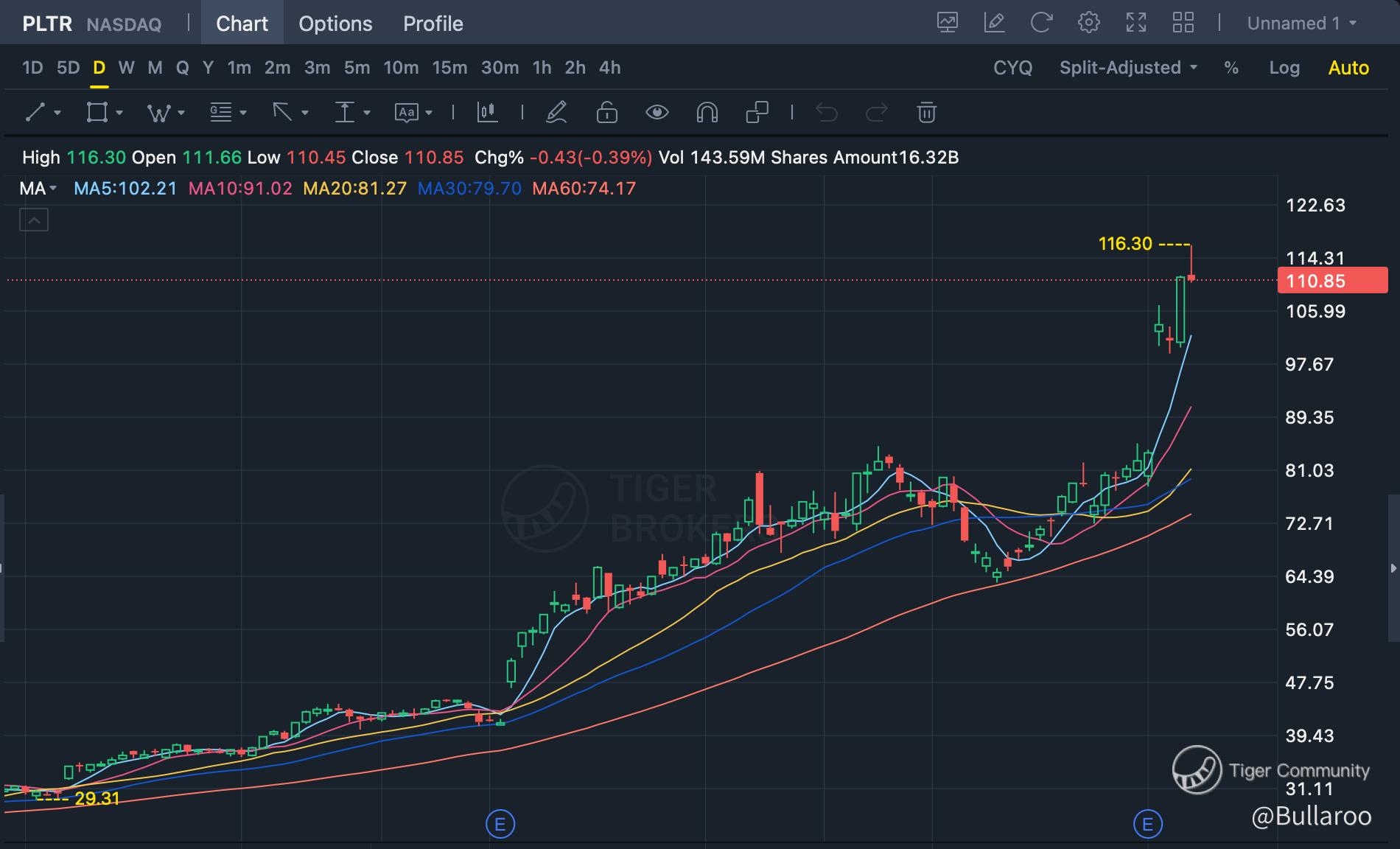The height and width of the screenshot is (849, 1400).
Task: Toggle the drawing lock icon
Action: coord(606,113)
